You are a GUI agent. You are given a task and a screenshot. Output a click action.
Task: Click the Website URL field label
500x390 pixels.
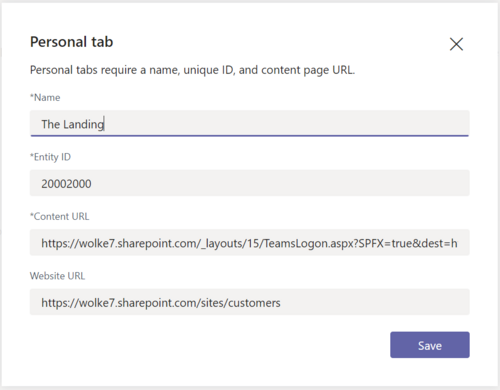pyautogui.click(x=57, y=276)
